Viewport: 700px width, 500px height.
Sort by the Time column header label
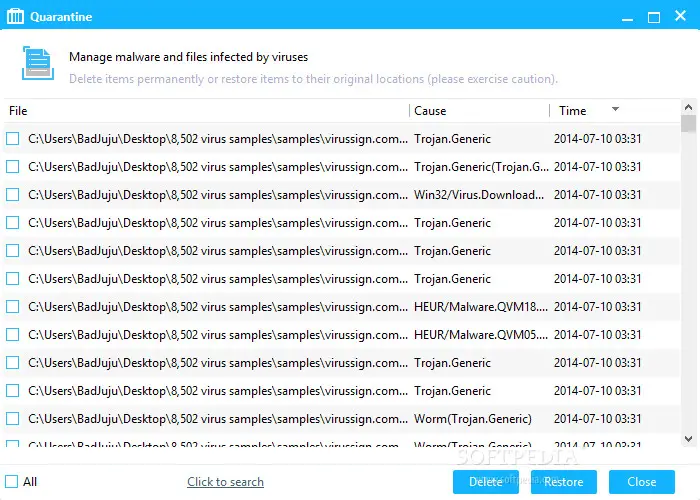(572, 111)
